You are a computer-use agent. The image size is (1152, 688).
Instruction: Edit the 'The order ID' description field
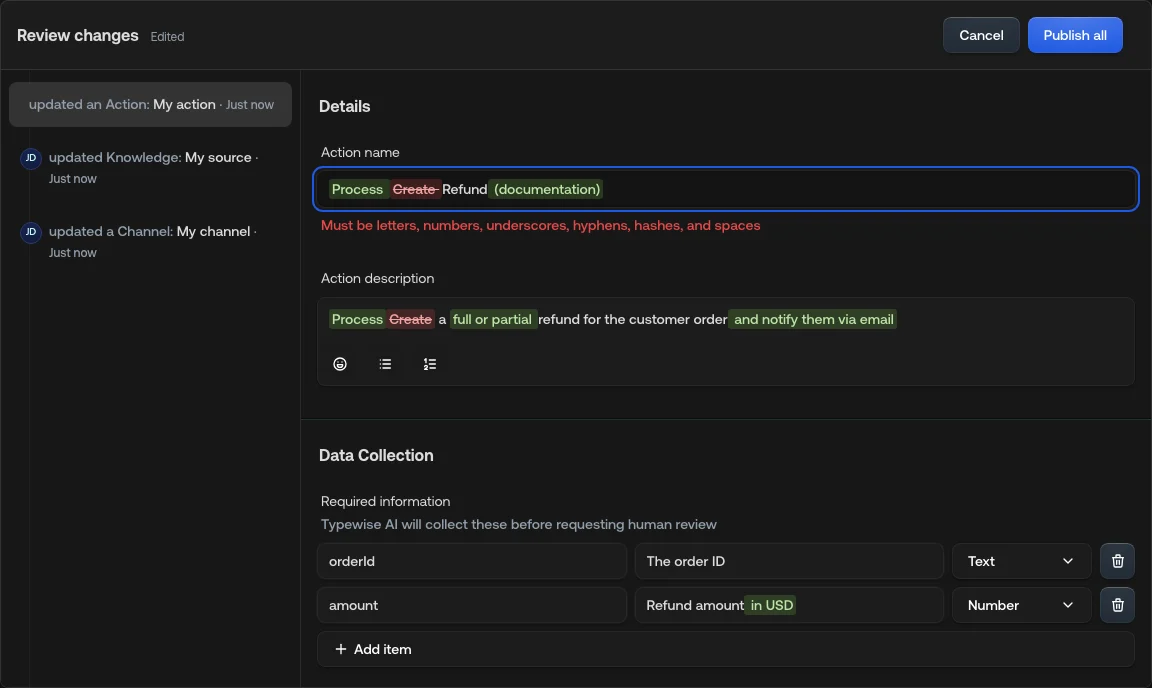click(789, 561)
